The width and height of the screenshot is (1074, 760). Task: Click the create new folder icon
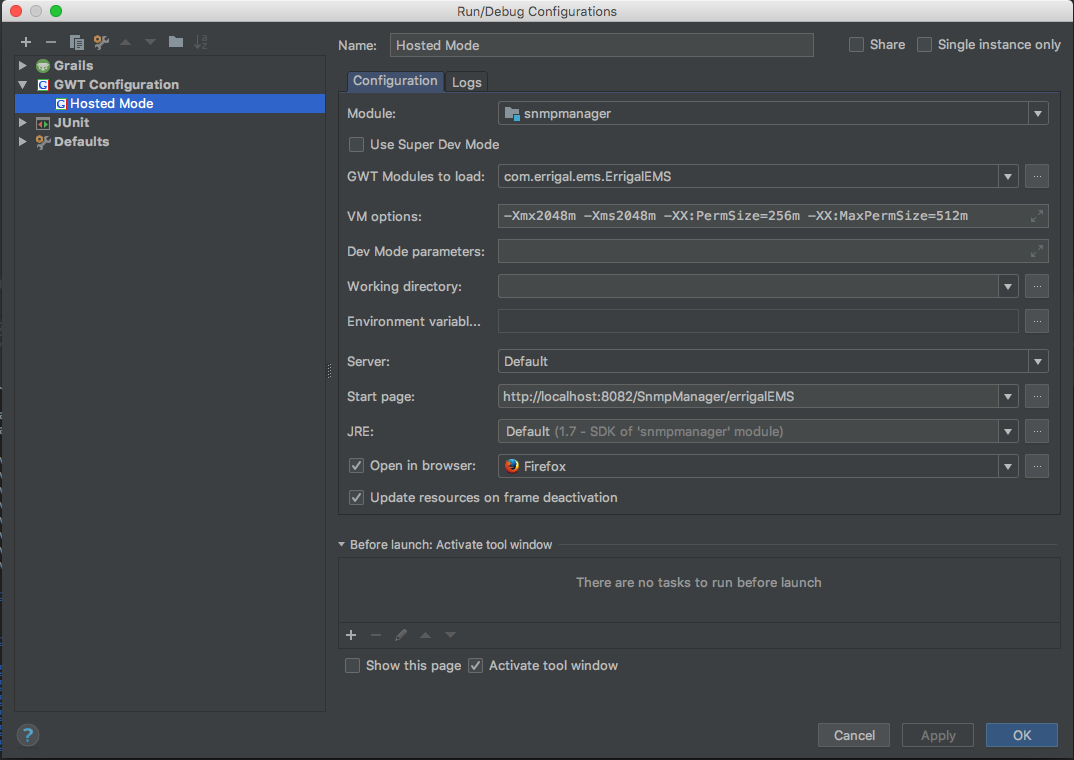point(176,42)
